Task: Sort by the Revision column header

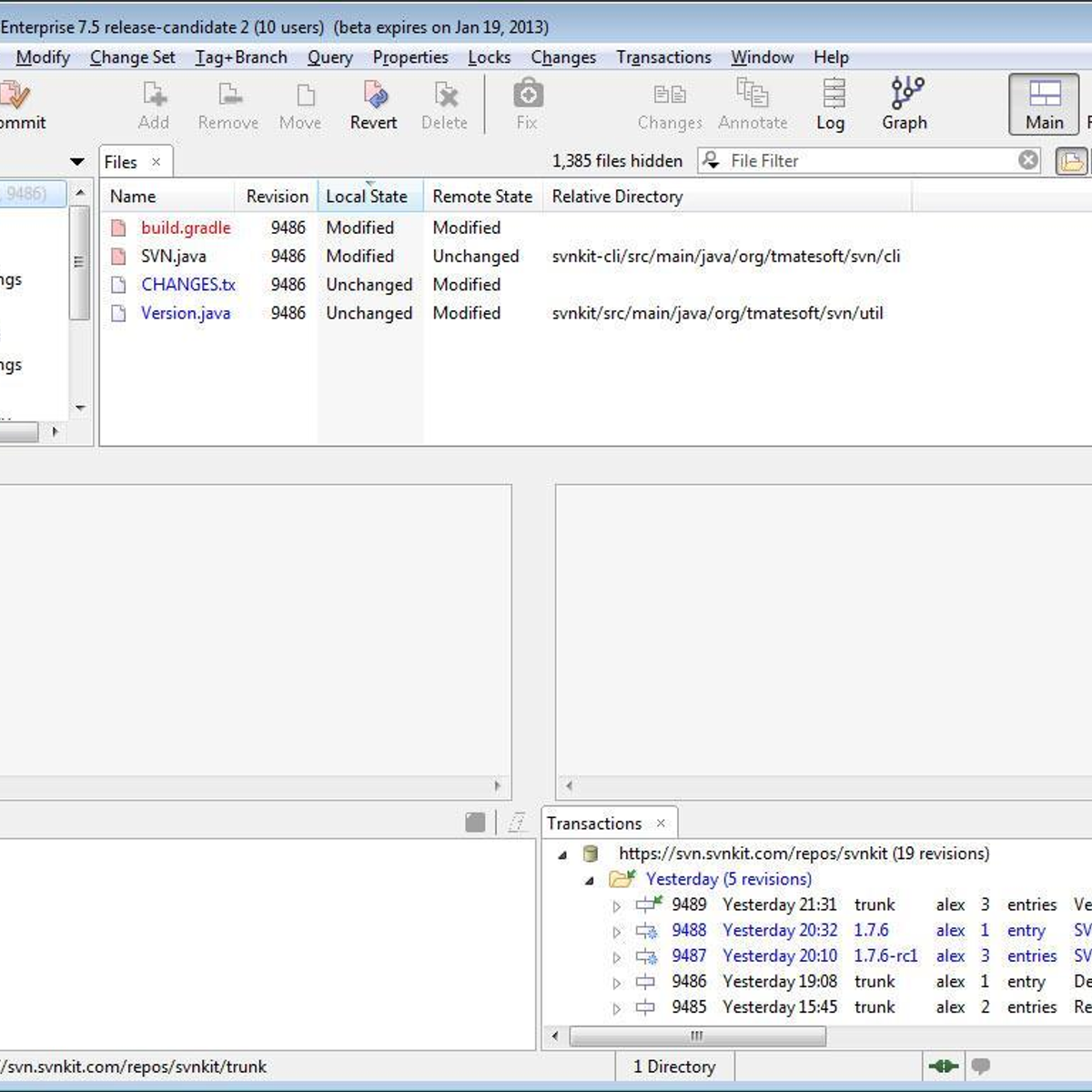Action: [x=277, y=197]
